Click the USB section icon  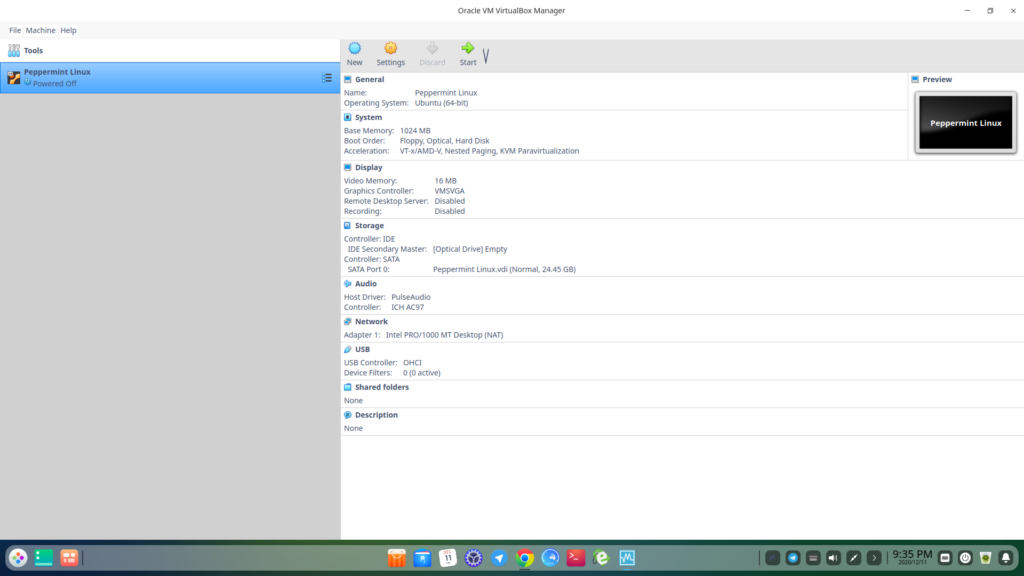coord(349,349)
